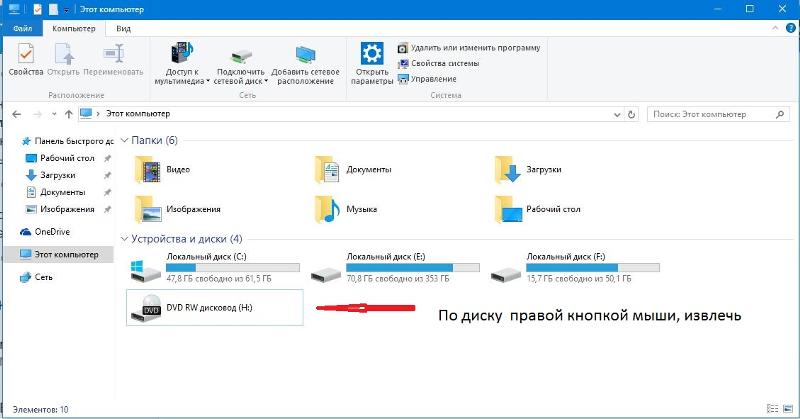This screenshot has width=800, height=419.
Task: Open recent locations dropdown arrow
Action: point(54,114)
